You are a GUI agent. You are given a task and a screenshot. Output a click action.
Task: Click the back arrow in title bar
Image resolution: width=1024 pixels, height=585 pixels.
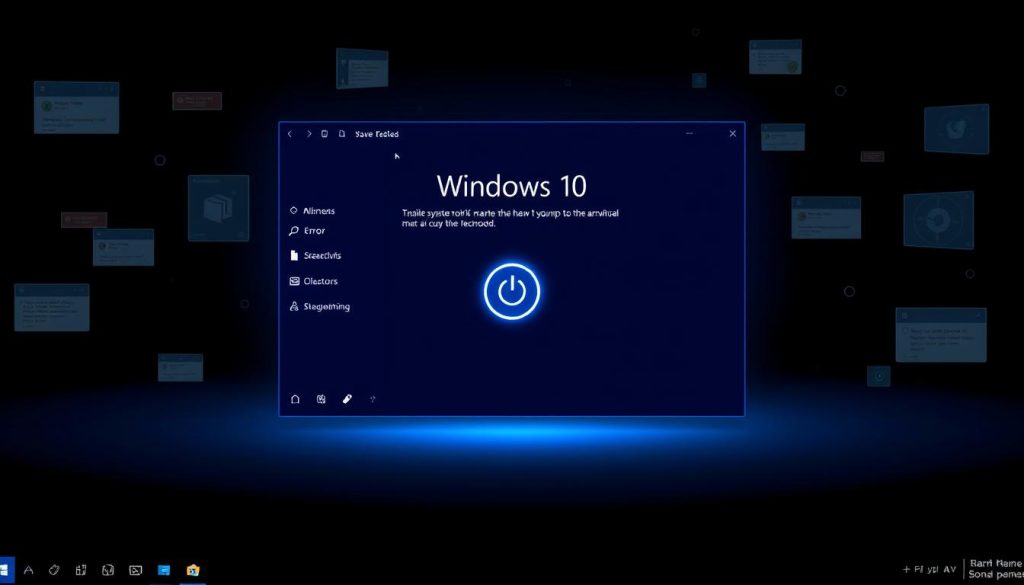pyautogui.click(x=290, y=134)
